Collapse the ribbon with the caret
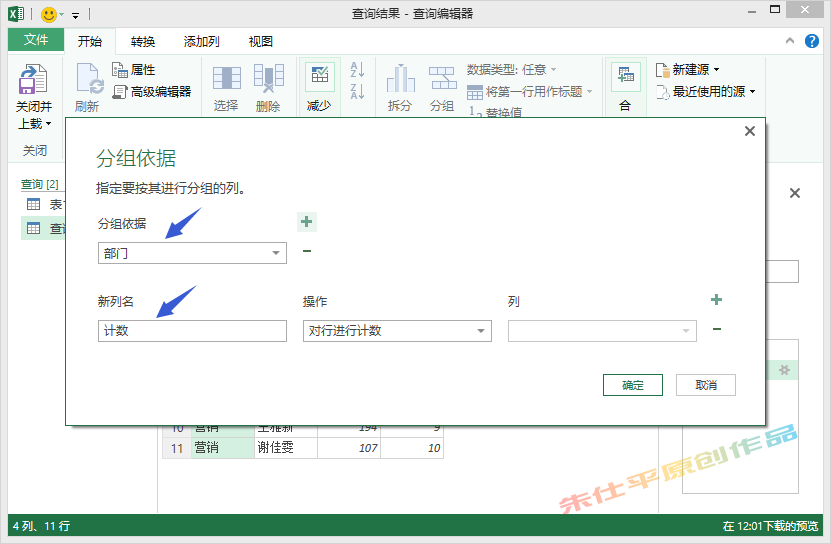Image resolution: width=831 pixels, height=544 pixels. click(x=790, y=41)
